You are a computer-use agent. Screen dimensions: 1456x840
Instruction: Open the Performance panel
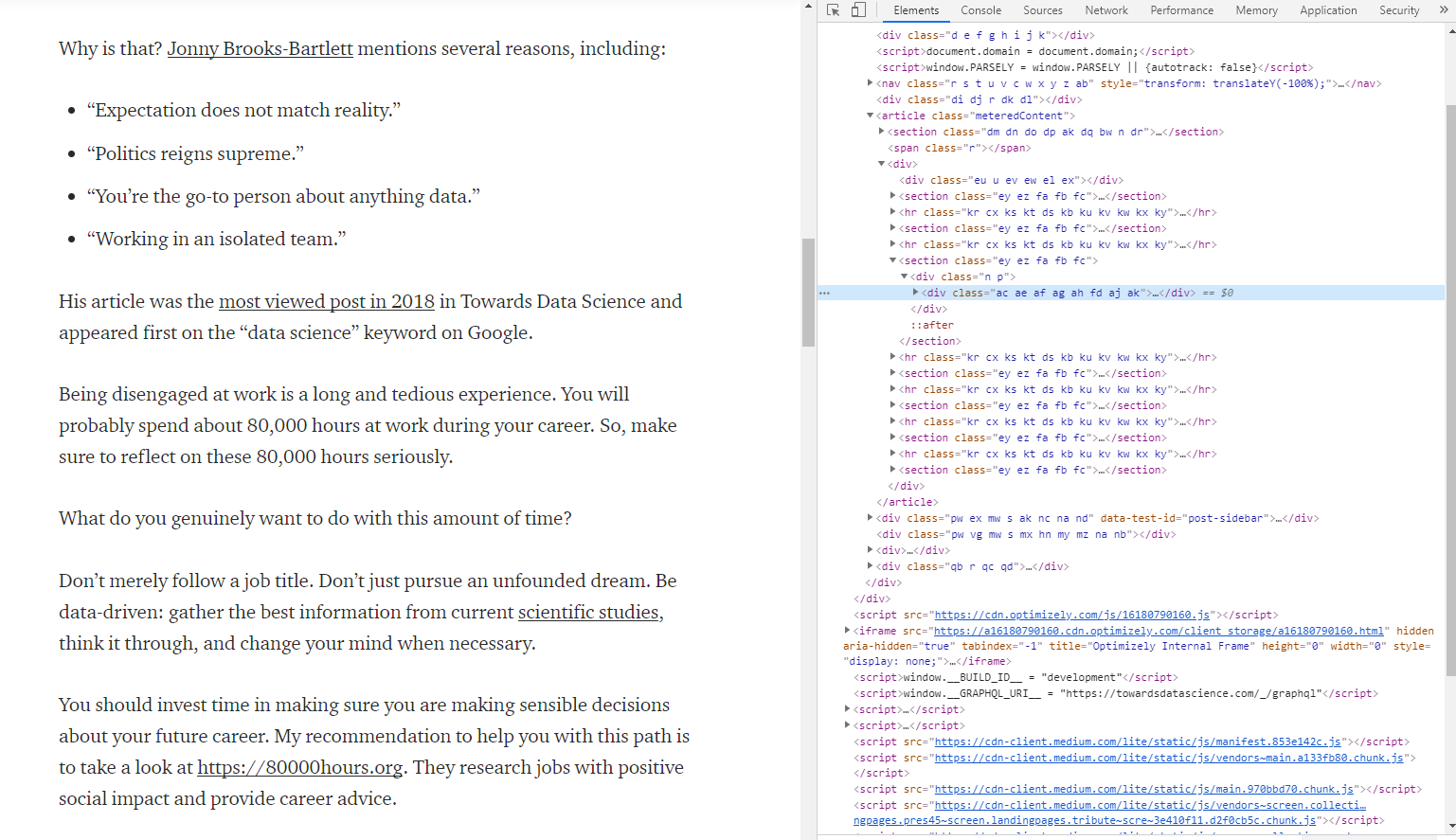(x=1181, y=10)
